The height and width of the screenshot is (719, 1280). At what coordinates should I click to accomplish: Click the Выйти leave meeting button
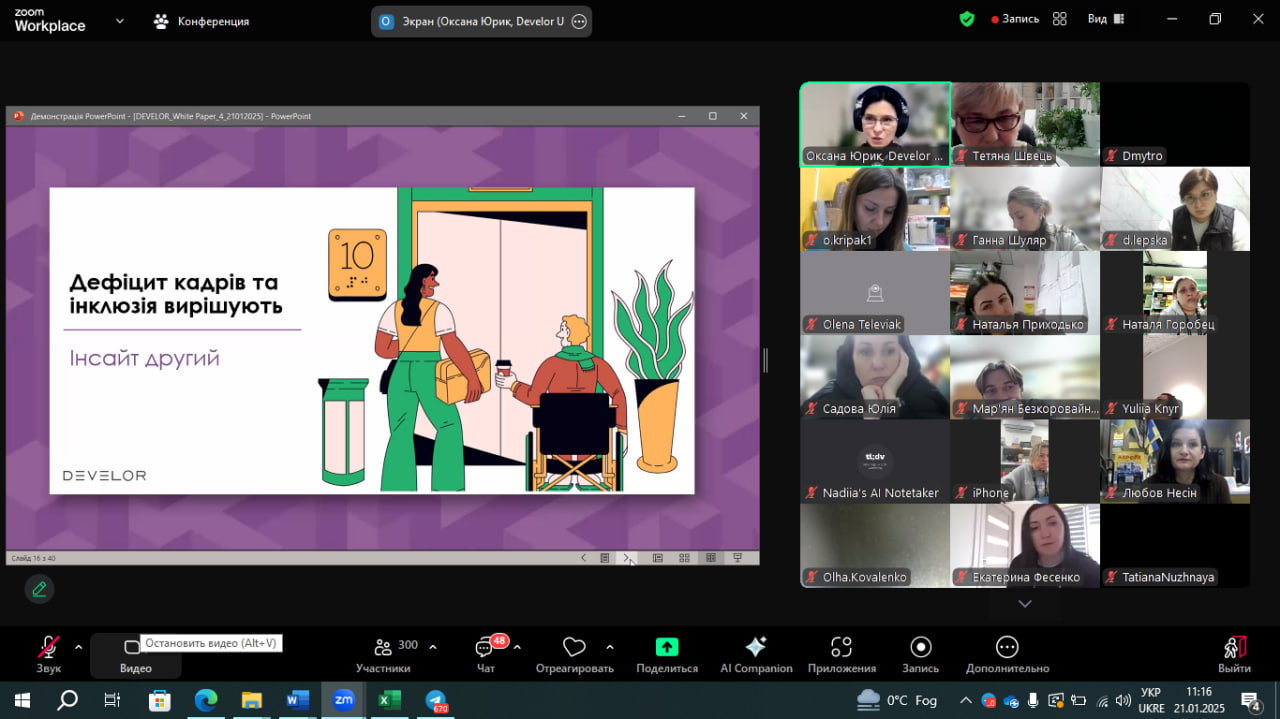(1235, 655)
